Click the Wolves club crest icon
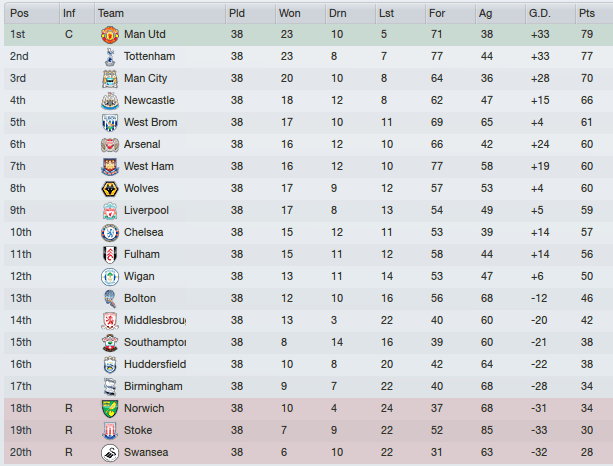The width and height of the screenshot is (613, 466). click(x=109, y=189)
